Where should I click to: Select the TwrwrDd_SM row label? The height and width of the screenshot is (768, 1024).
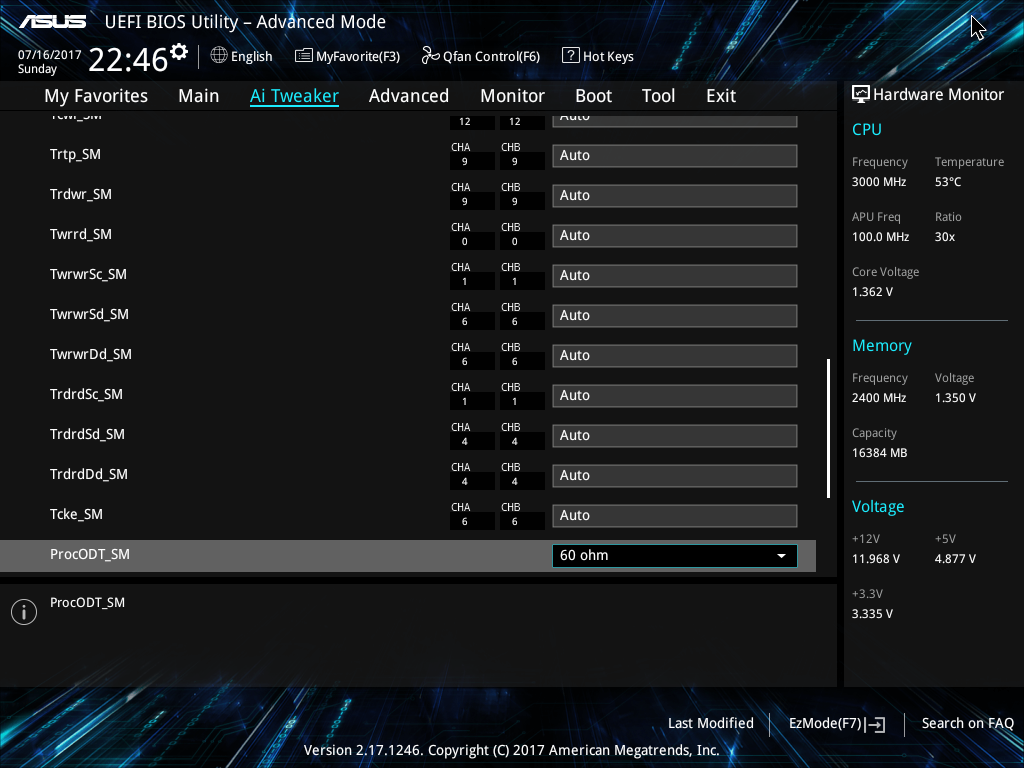[x=91, y=354]
